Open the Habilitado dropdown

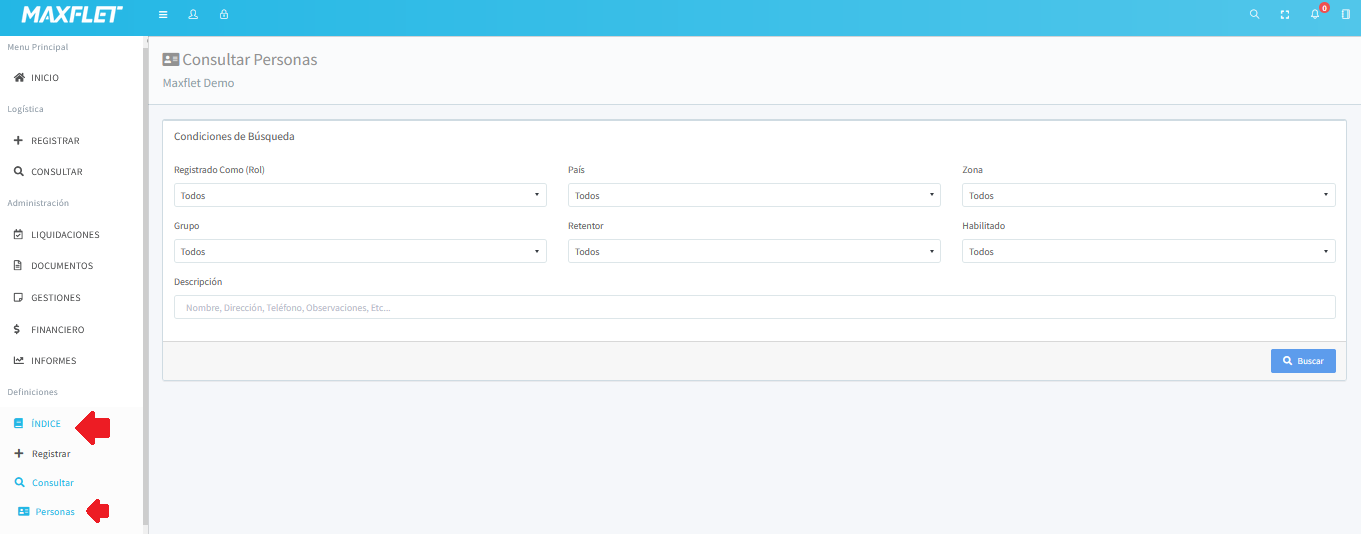coord(1148,251)
